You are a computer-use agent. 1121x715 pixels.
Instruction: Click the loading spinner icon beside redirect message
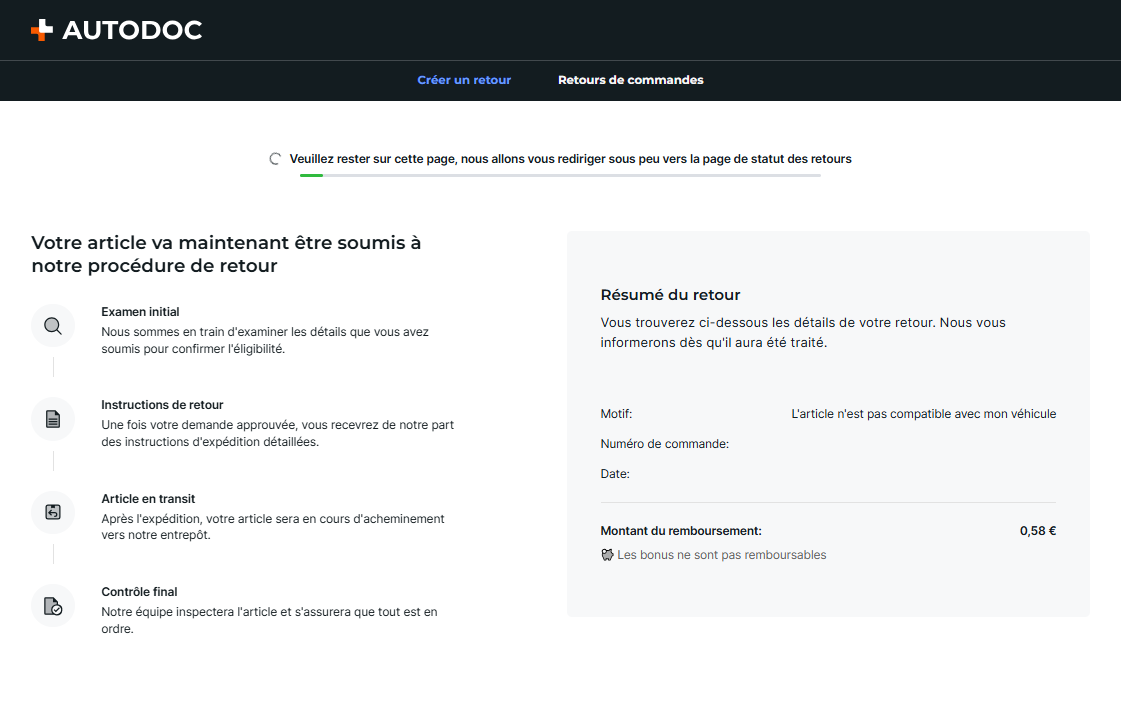(275, 159)
